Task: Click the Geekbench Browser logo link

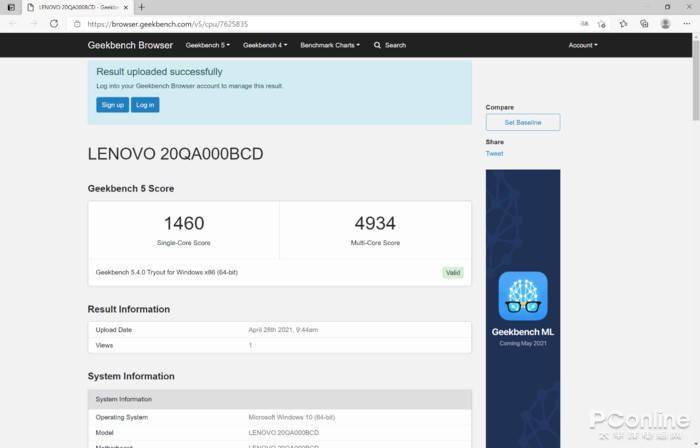Action: [x=130, y=45]
